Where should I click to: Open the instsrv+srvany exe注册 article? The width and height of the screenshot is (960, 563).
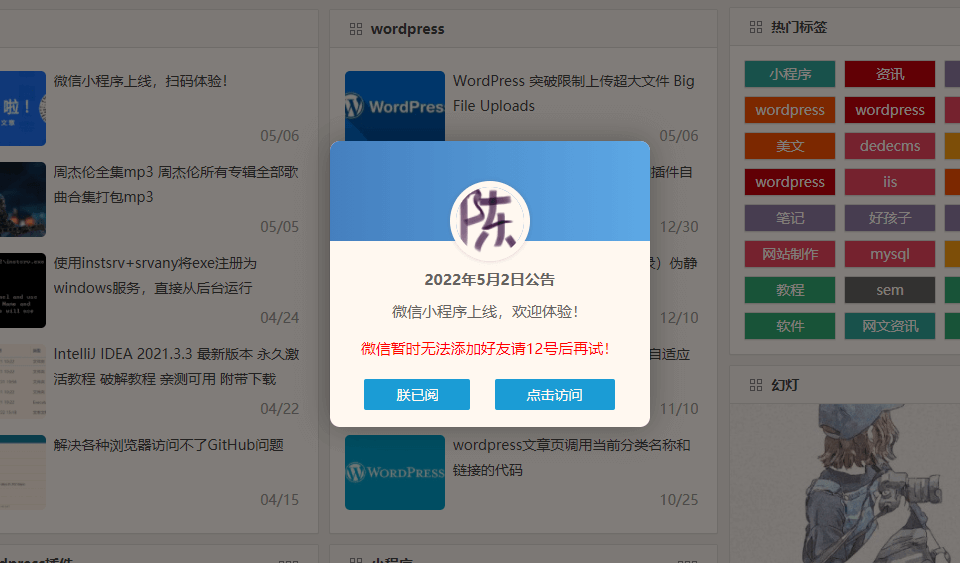[x=155, y=275]
